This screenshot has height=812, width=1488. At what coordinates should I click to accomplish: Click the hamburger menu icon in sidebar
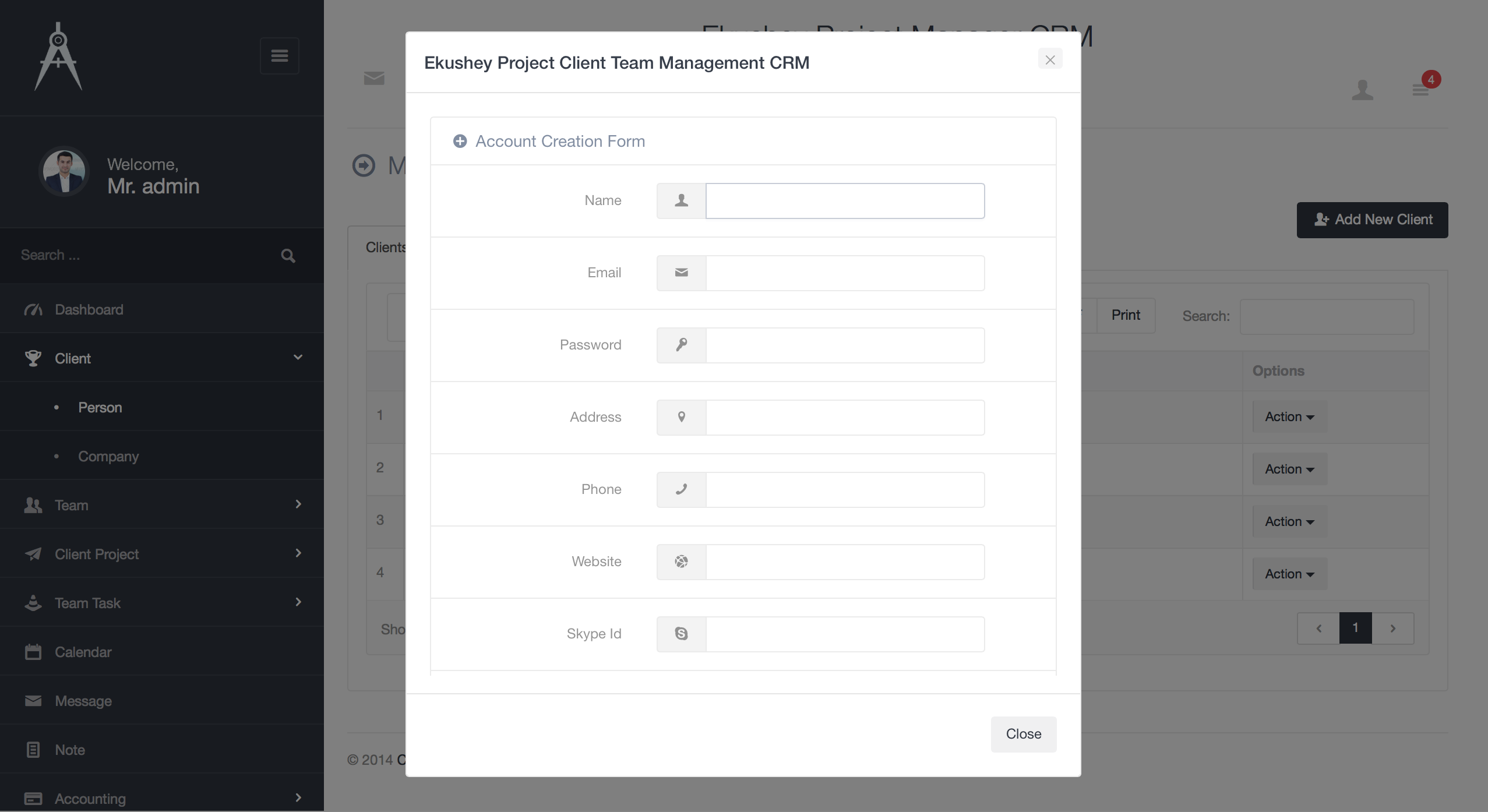[279, 56]
